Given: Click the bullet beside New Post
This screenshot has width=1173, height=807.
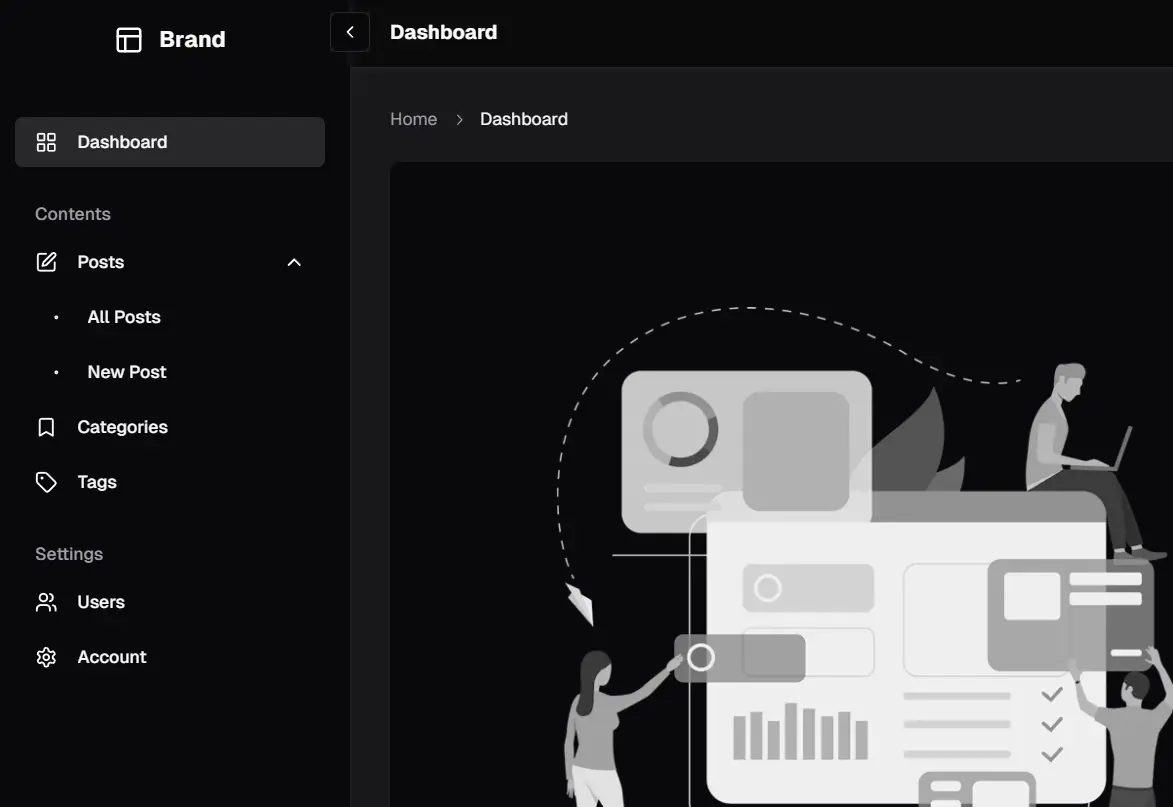Looking at the screenshot, I should [x=55, y=371].
